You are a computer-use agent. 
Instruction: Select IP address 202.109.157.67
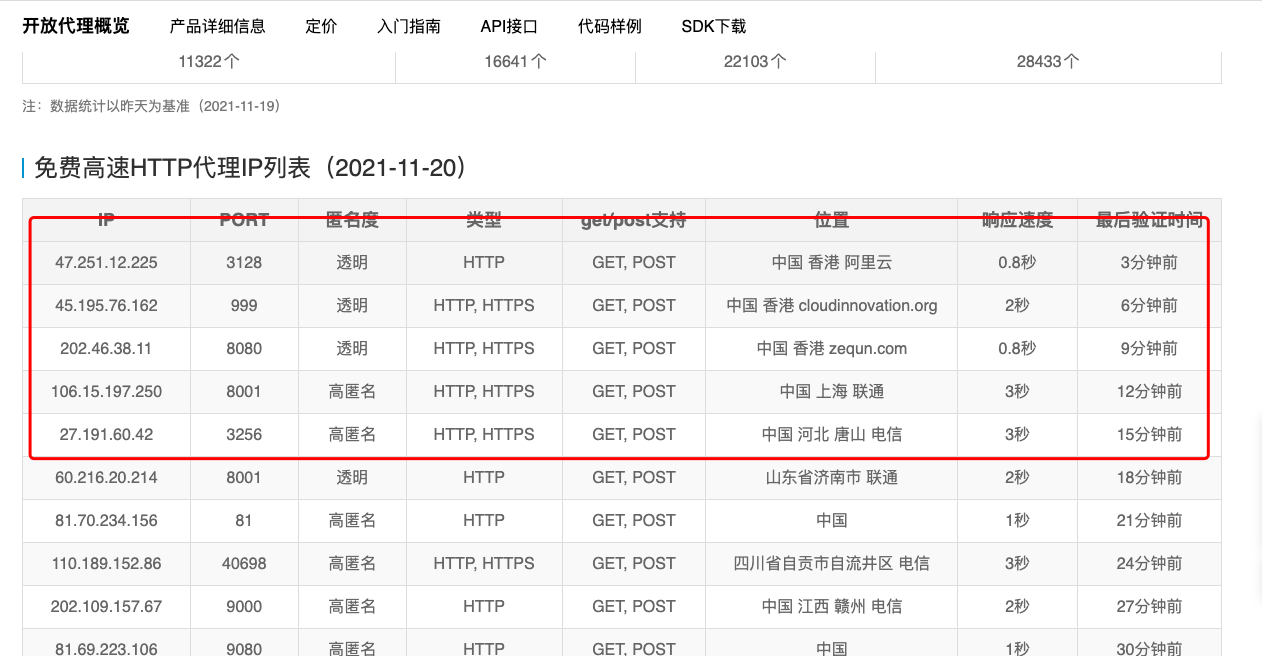pos(107,607)
